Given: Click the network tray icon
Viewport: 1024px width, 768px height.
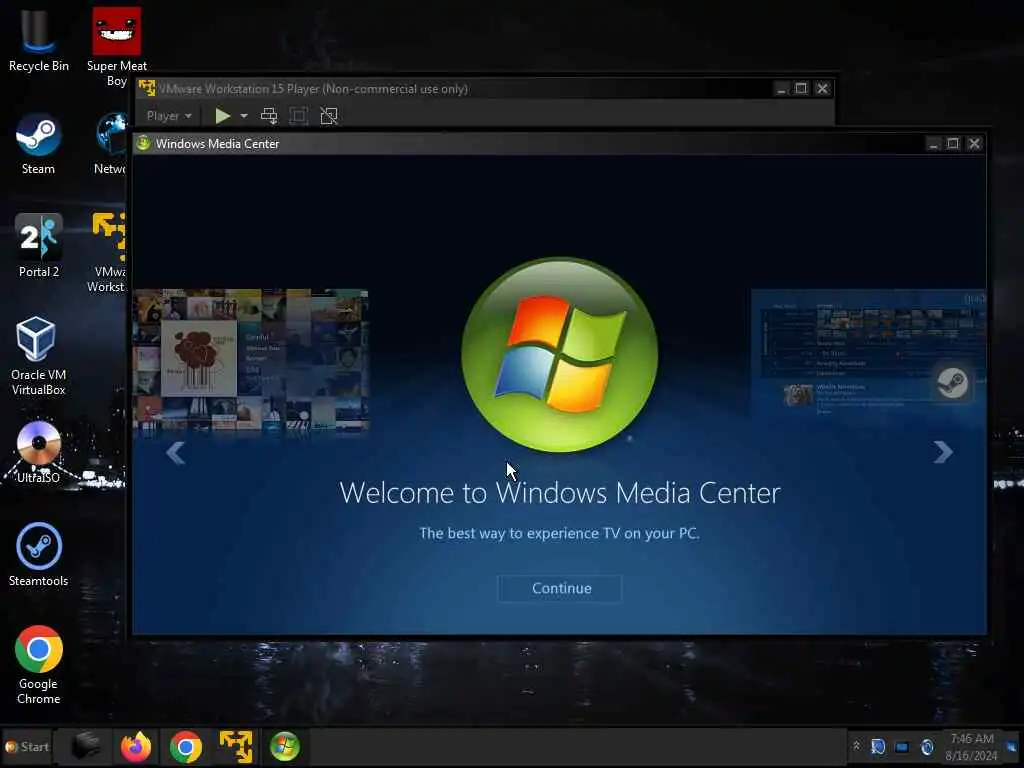Looking at the screenshot, I should [x=902, y=746].
